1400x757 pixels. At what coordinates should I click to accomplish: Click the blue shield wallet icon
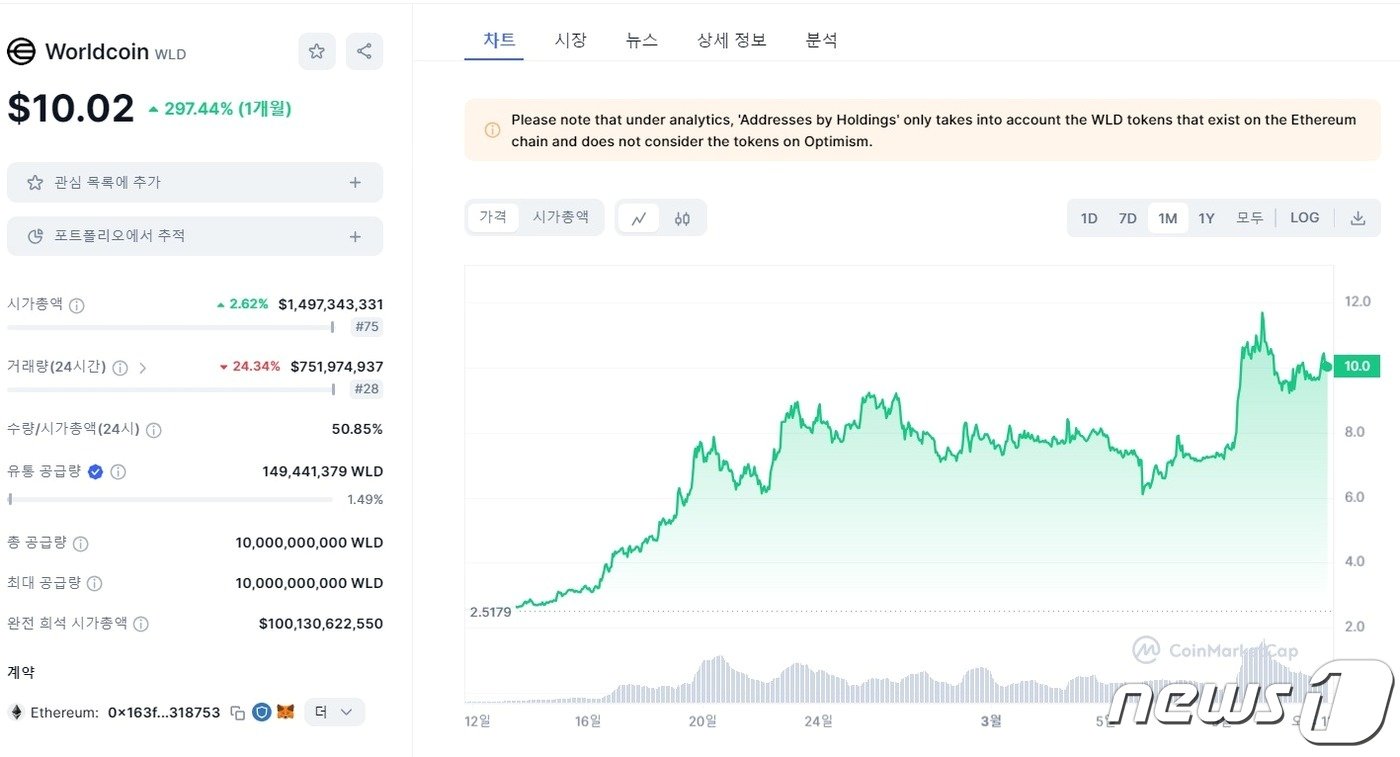[262, 712]
